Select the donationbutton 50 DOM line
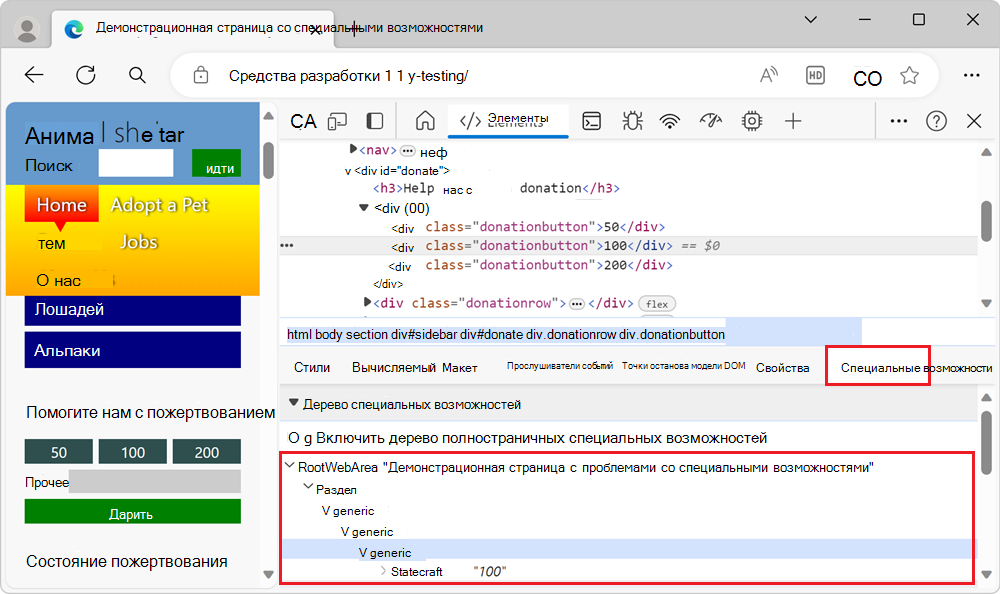Screen dimensions: 1000x594 (x=528, y=227)
